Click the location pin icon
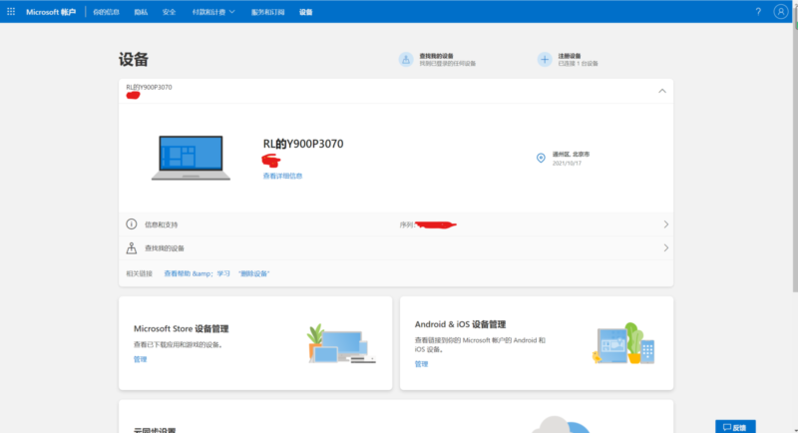Viewport: 798px width, 433px height. 541,158
